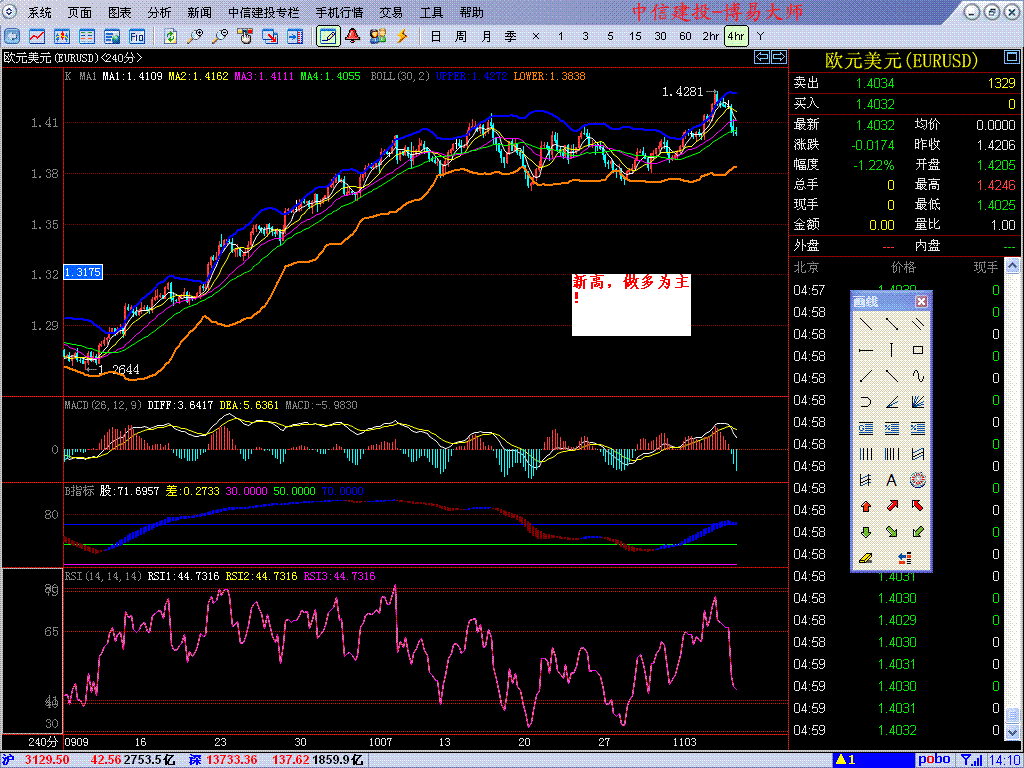Open the round system menu button

11,12
